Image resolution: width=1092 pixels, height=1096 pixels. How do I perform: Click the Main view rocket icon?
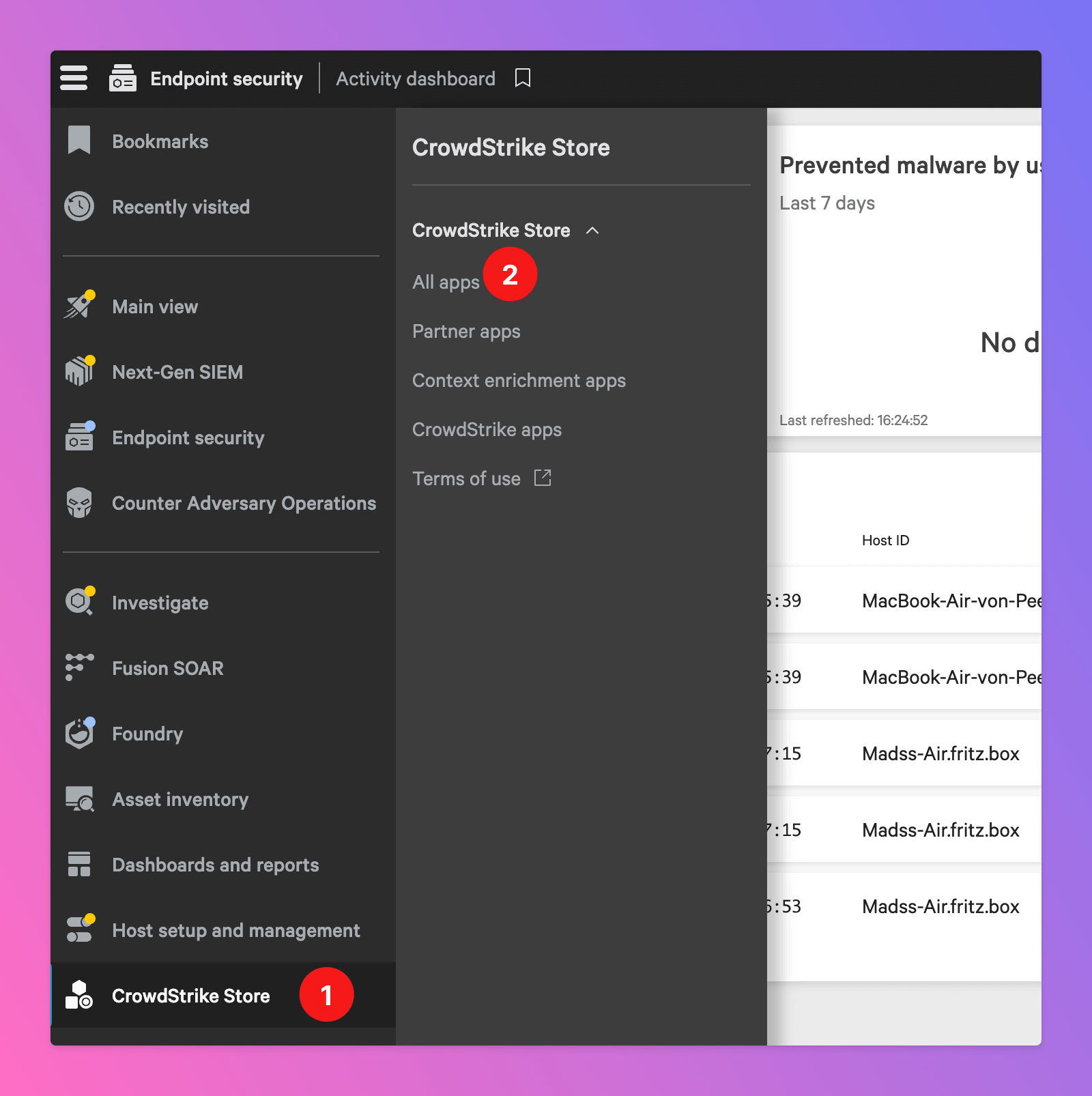pos(79,305)
